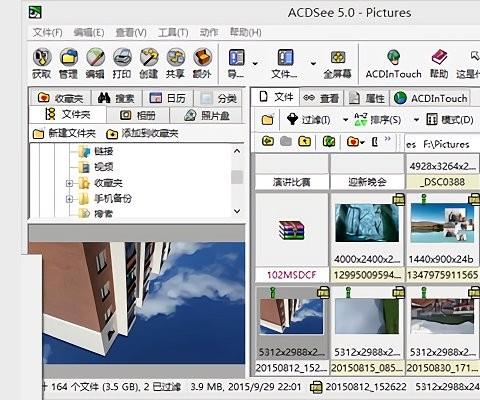
Task: Click the F:\Pictures path field
Action: [x=443, y=144]
